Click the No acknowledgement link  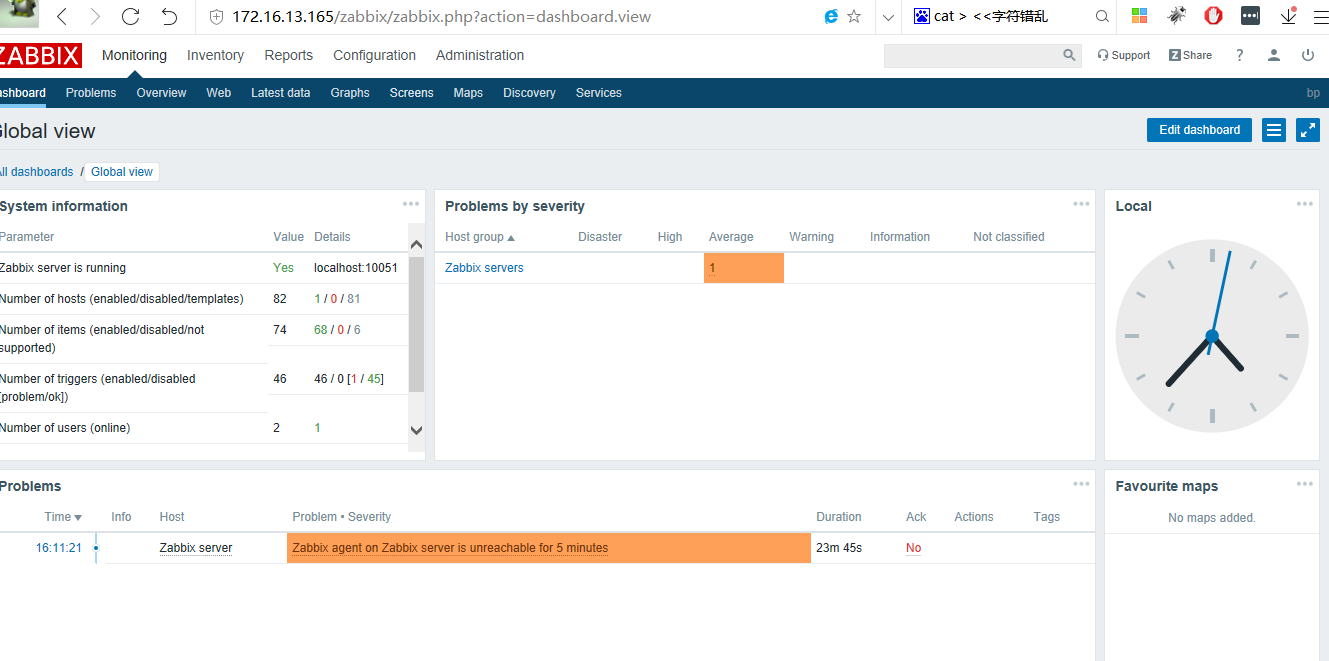pyautogui.click(x=914, y=548)
